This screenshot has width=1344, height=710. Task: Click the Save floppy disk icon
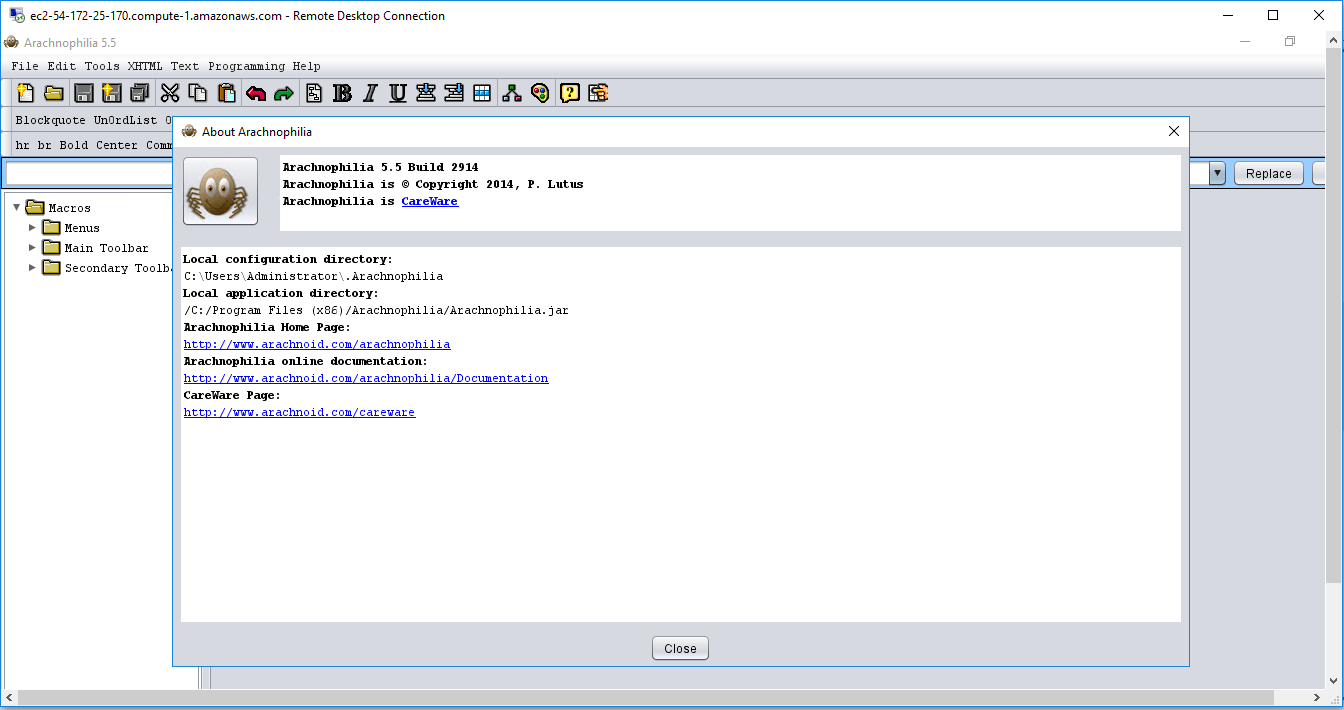(84, 93)
